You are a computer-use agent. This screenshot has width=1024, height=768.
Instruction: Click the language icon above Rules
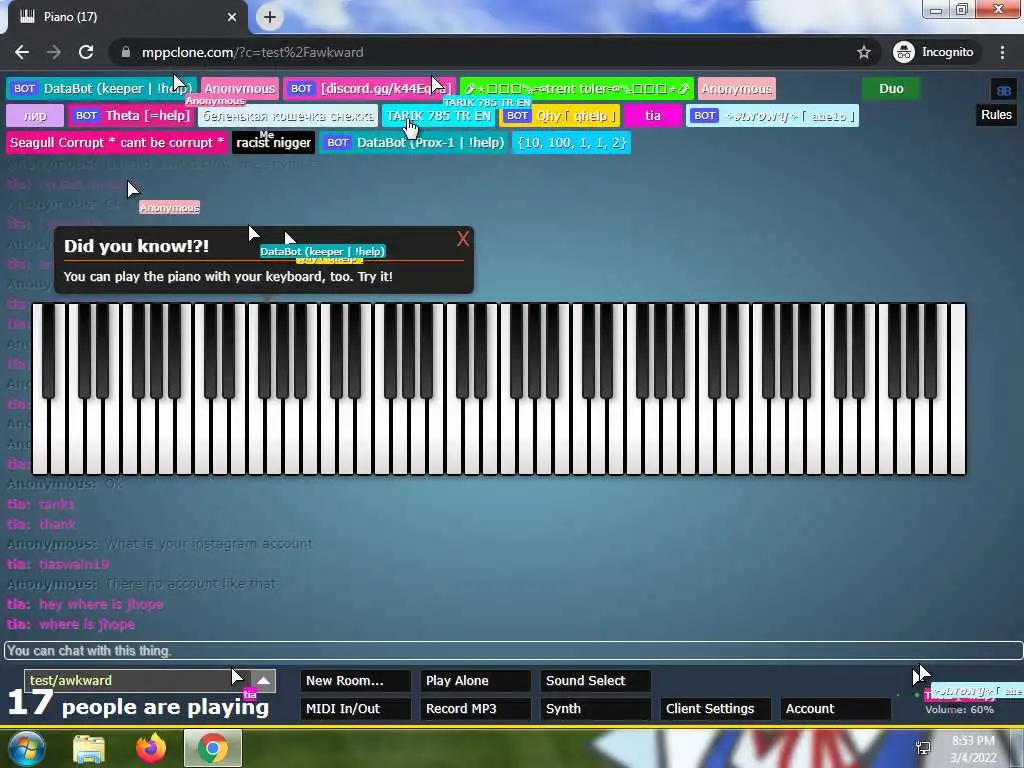(x=1004, y=90)
